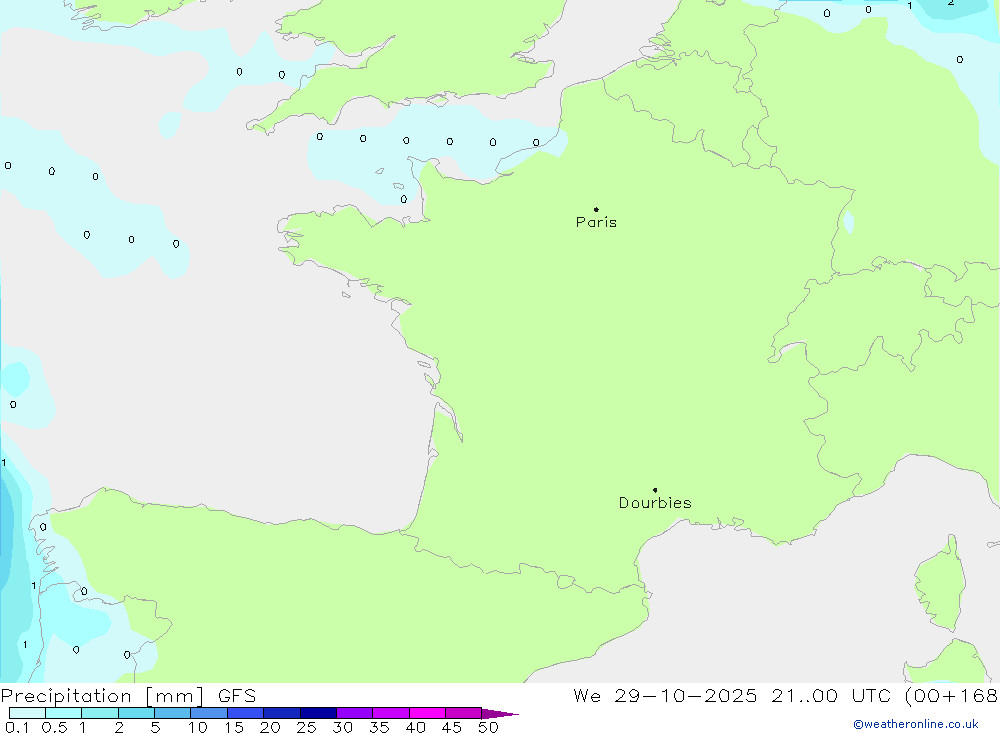The height and width of the screenshot is (733, 1000).
Task: Click the Precipitation [mm] title text
Action: (103, 696)
